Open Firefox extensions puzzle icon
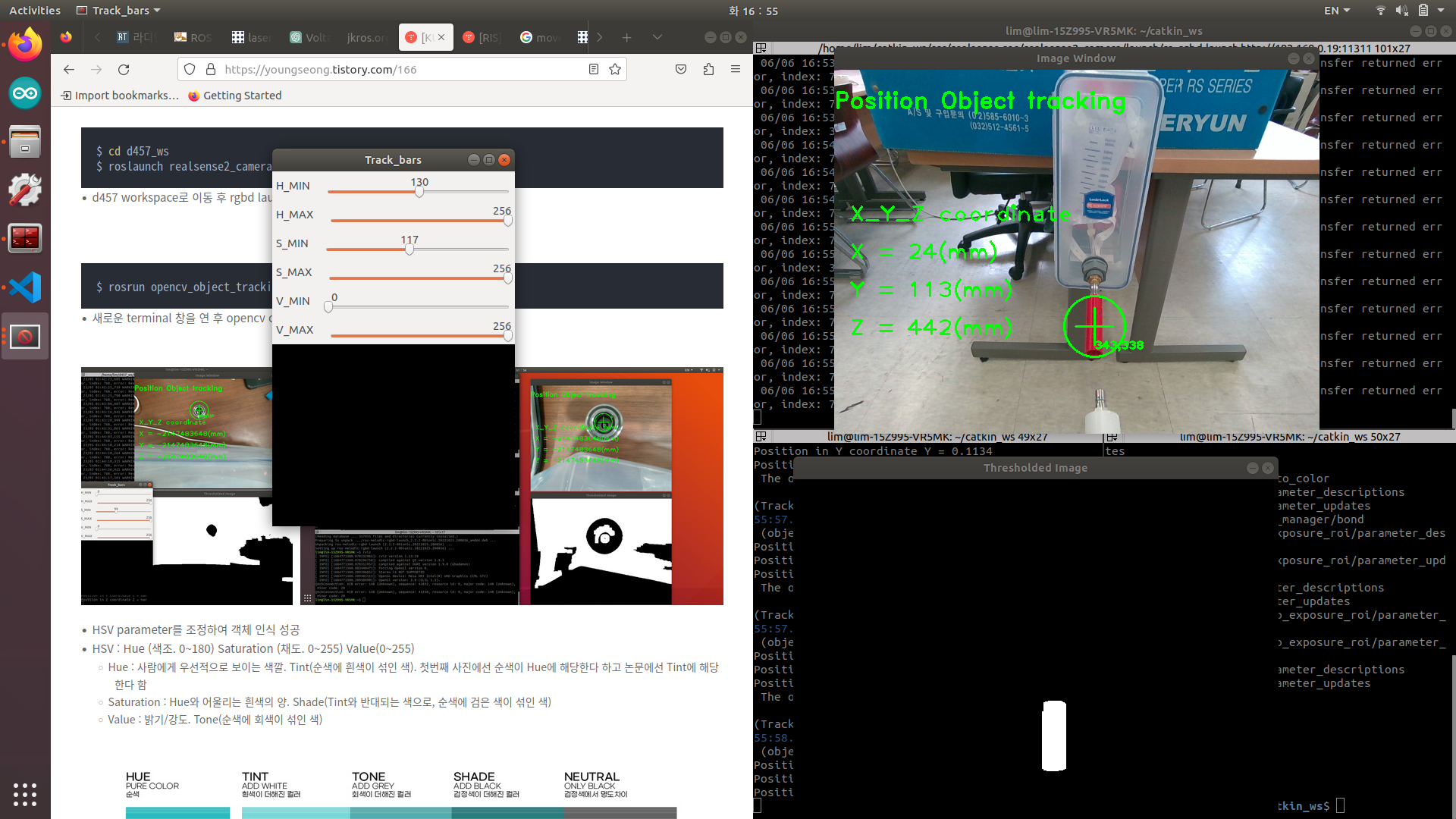This screenshot has height=819, width=1456. [x=708, y=70]
